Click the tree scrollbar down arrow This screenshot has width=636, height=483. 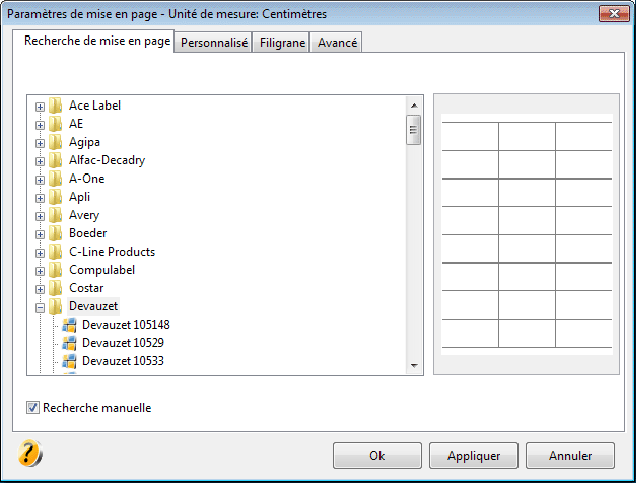click(414, 366)
